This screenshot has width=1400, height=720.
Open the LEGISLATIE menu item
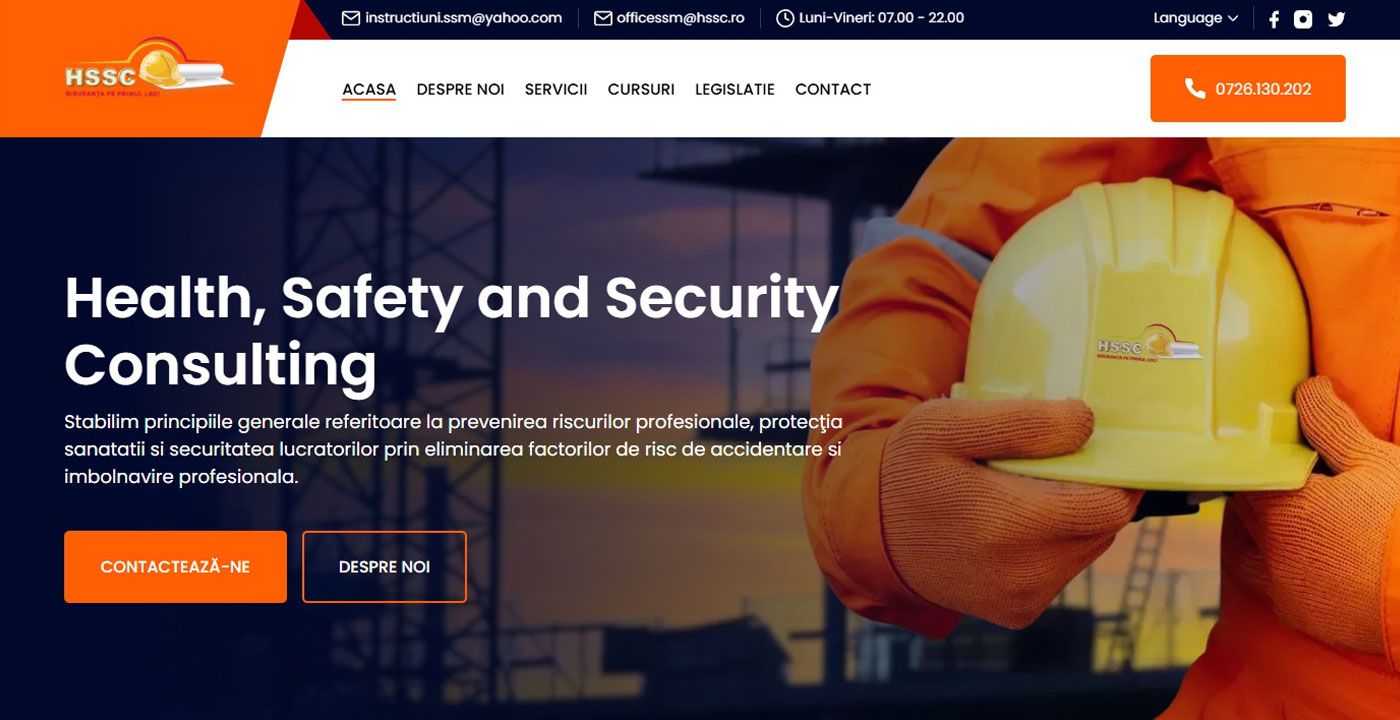coord(735,89)
